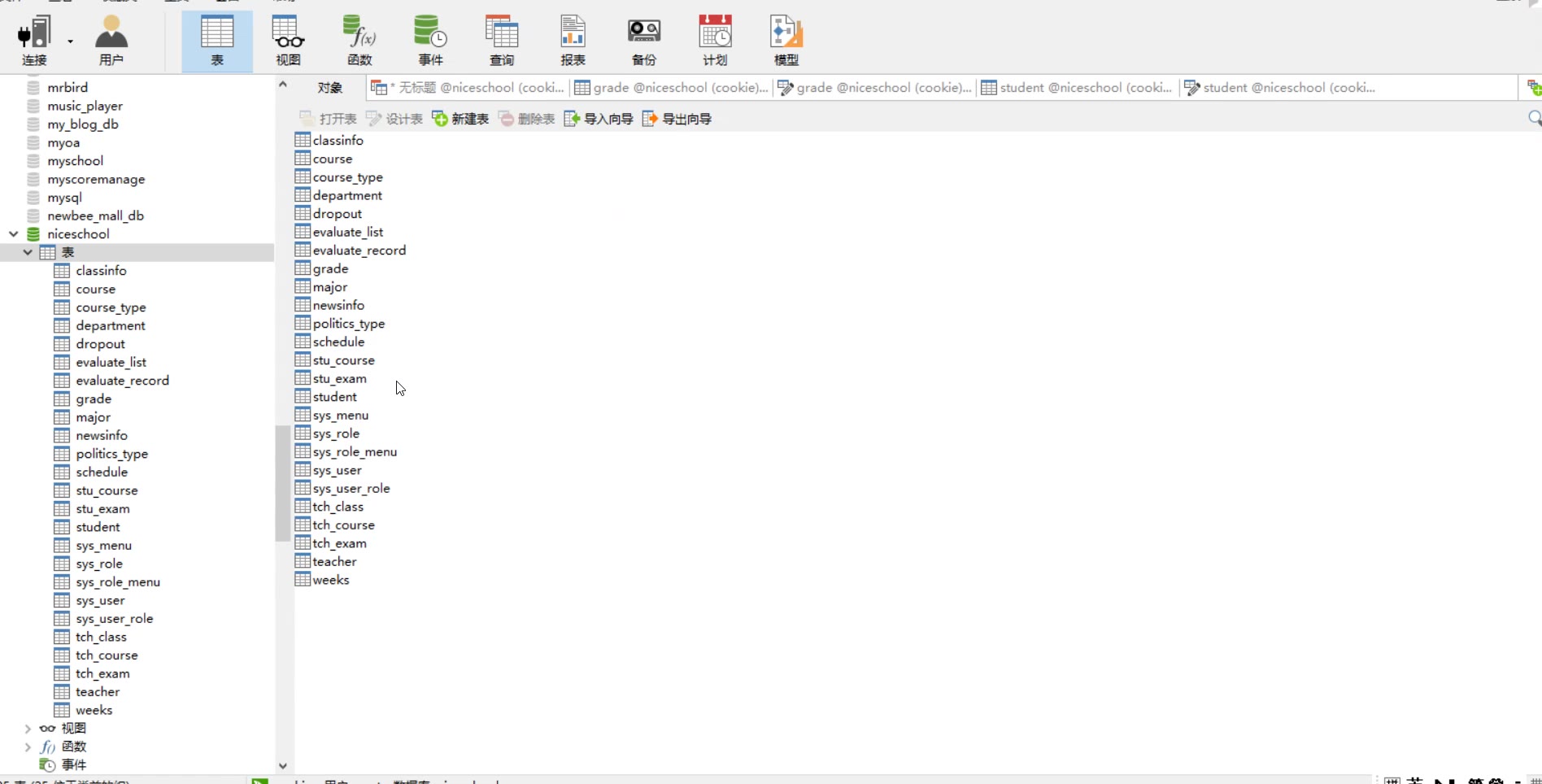Image resolution: width=1542 pixels, height=784 pixels.
Task: Select the stu_exam table icon in object list
Action: (303, 379)
